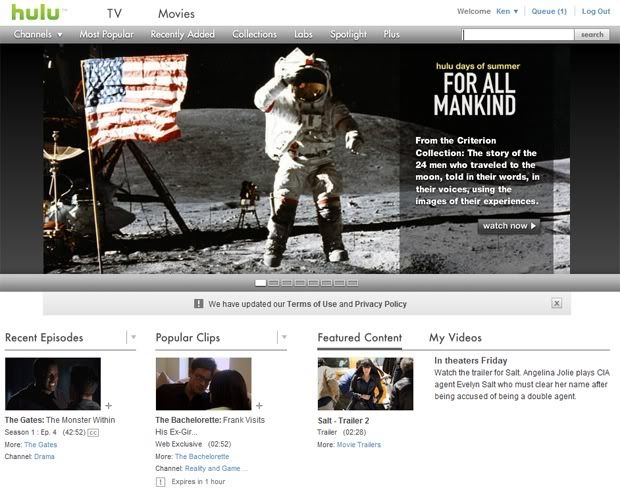Screen dimensions: 620x490
Task: Select the second carousel slide indicator
Action: pyautogui.click(x=274, y=283)
